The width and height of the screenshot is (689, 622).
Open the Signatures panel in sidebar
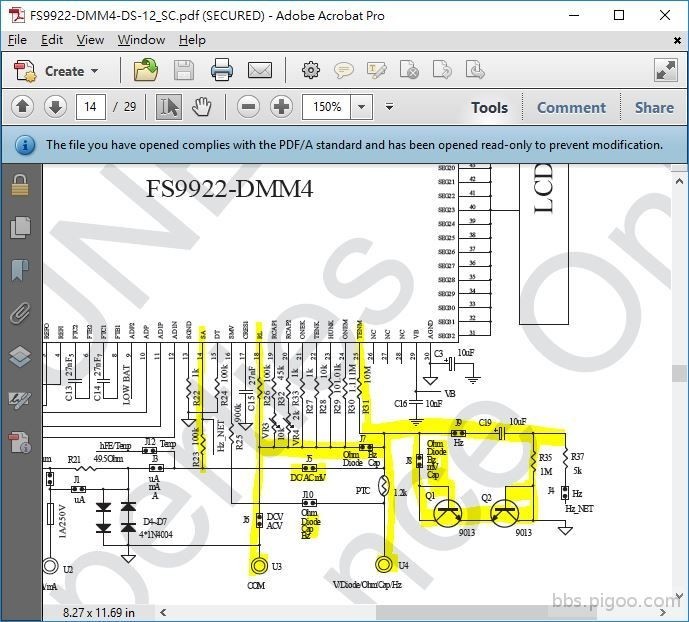click(20, 399)
